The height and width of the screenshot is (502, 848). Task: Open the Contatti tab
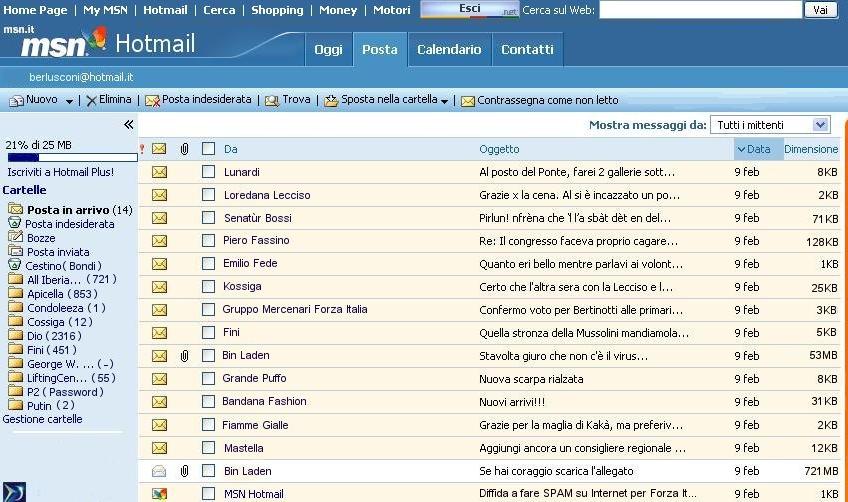pos(527,50)
